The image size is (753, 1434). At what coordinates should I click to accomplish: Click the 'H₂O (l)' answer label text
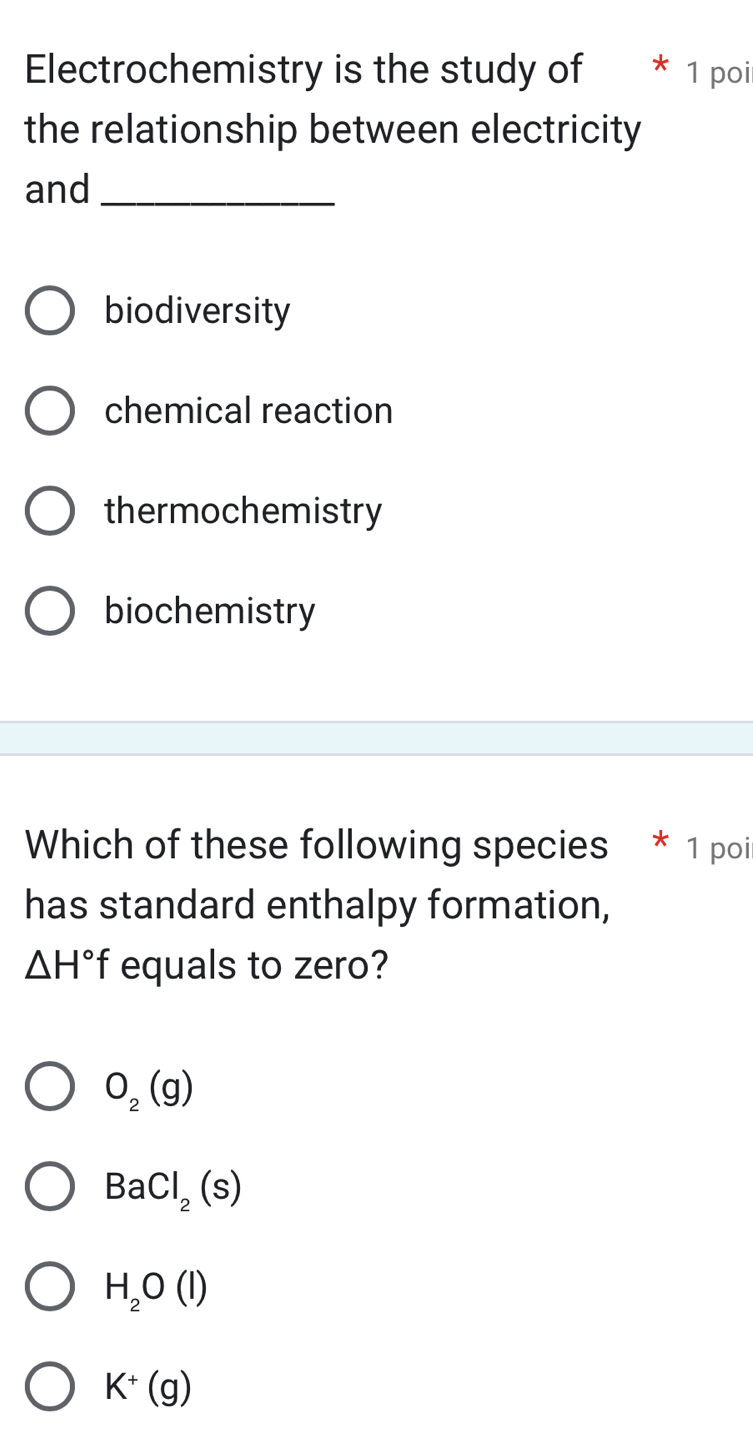click(156, 1287)
